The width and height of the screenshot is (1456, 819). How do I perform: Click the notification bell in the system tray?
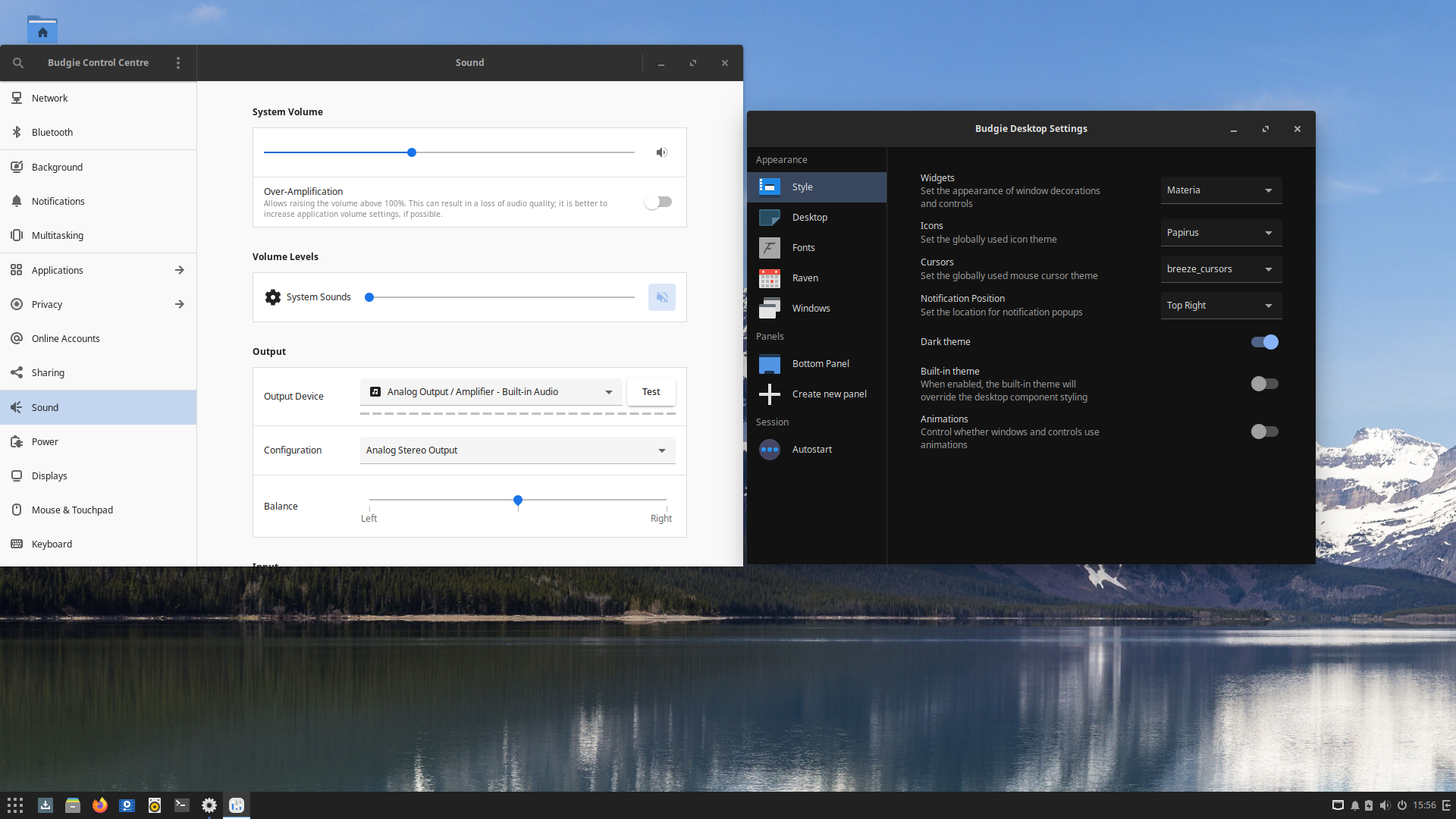[x=1355, y=805]
